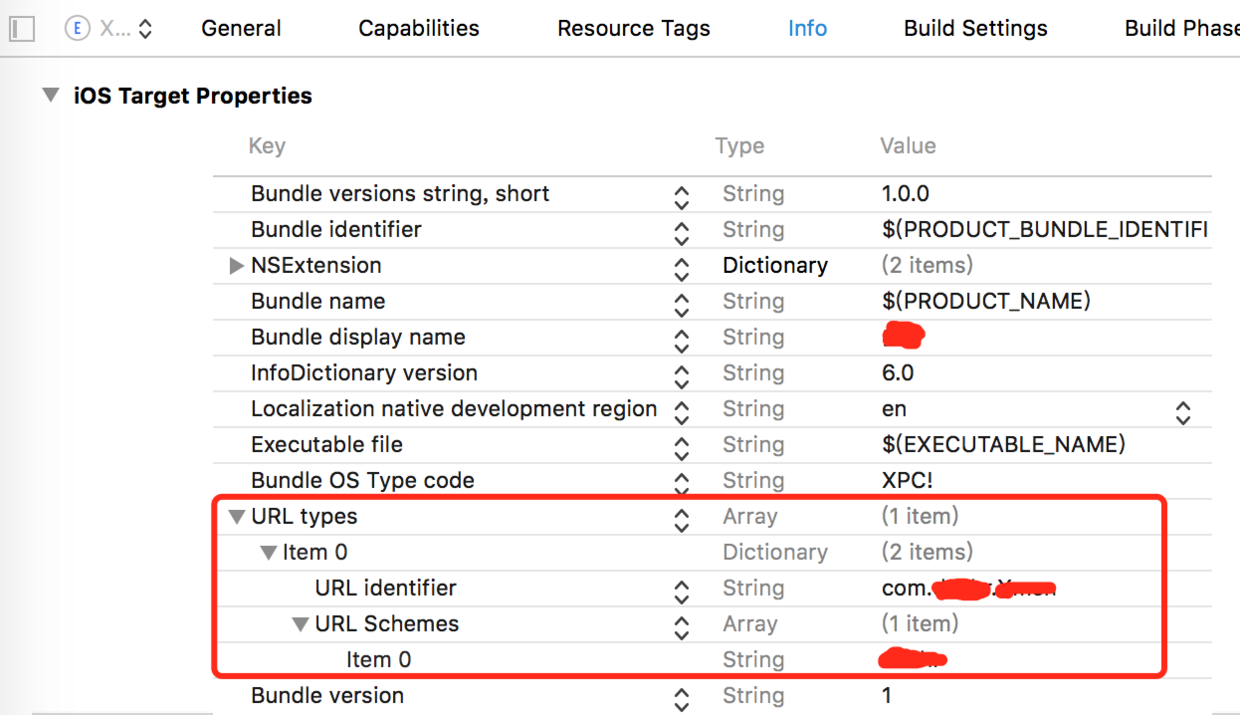Collapse the URL types array
Screen dimensions: 1240x715
pyautogui.click(x=237, y=517)
